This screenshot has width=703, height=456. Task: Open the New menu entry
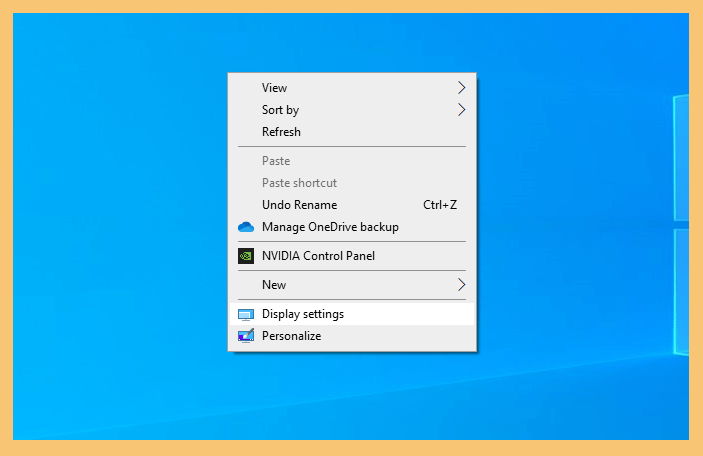352,285
